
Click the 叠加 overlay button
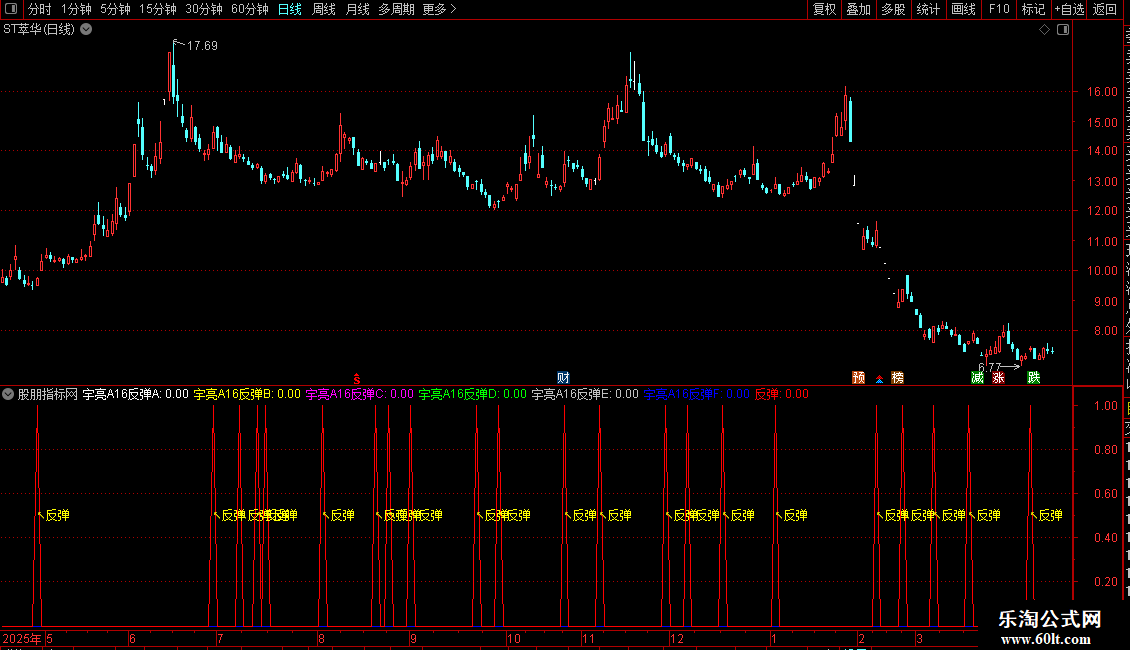coord(858,9)
